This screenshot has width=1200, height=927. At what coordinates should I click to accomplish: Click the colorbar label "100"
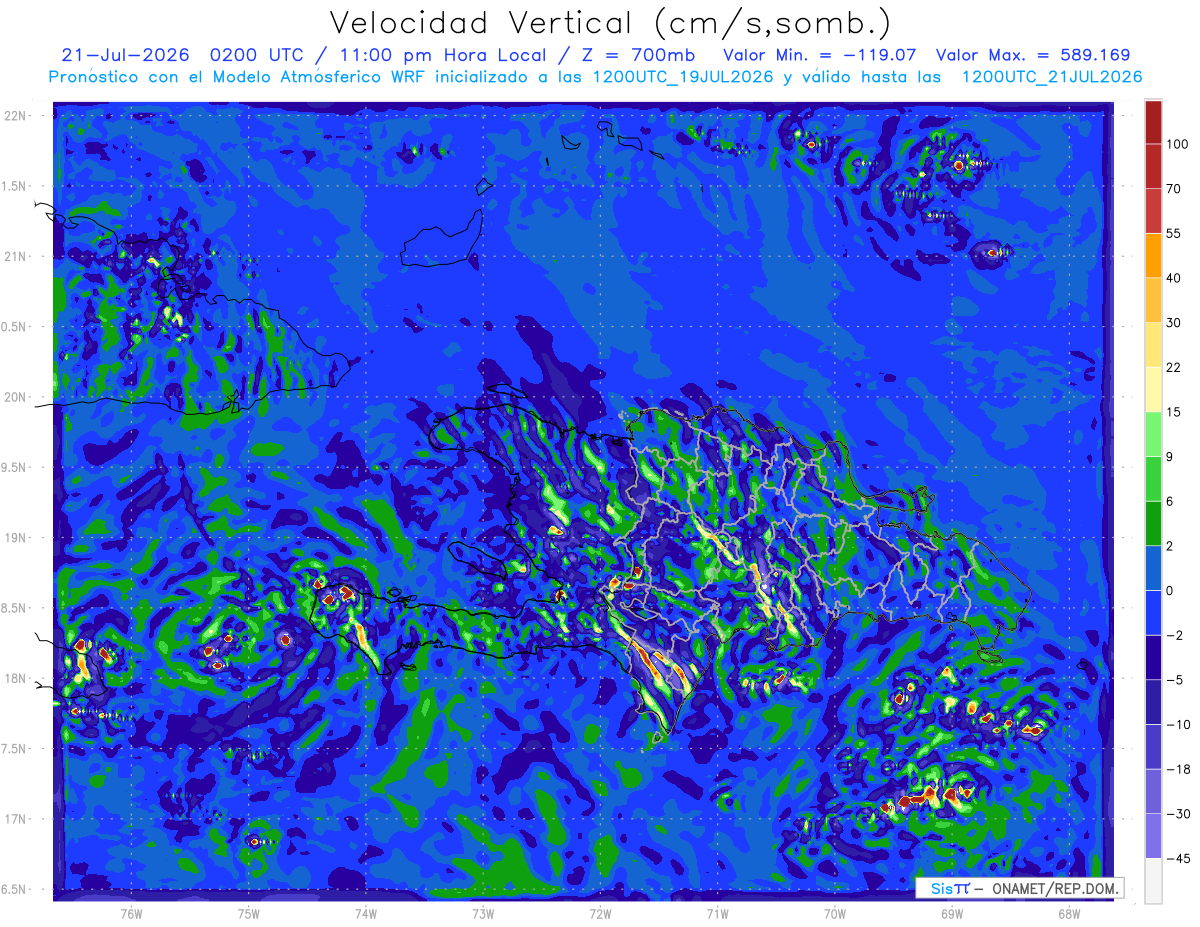pyautogui.click(x=1177, y=145)
